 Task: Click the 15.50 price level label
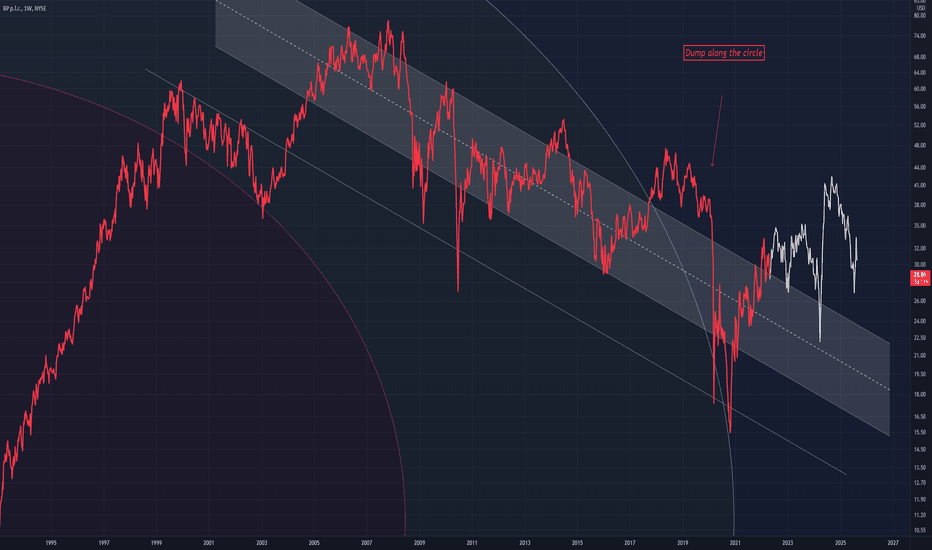tap(920, 433)
